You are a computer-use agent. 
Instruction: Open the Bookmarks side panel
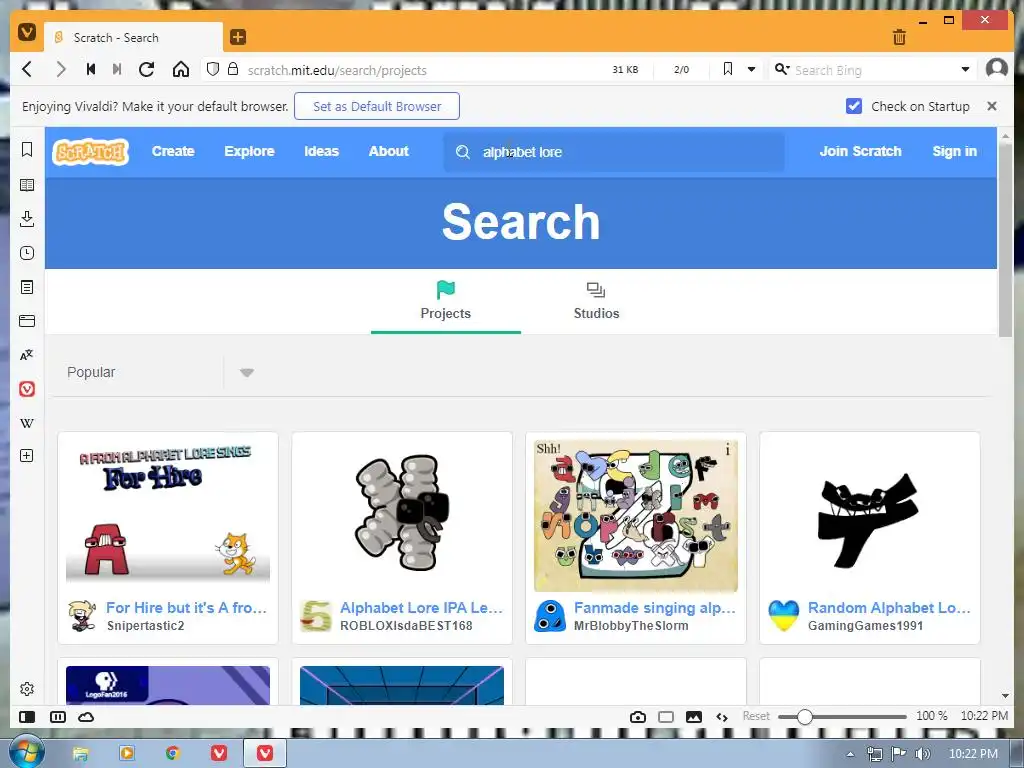27,150
